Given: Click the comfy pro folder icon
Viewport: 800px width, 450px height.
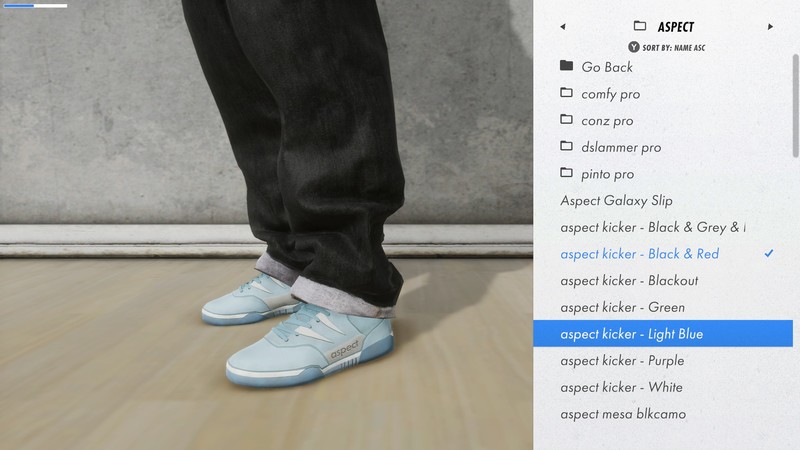Looking at the screenshot, I should (x=566, y=93).
